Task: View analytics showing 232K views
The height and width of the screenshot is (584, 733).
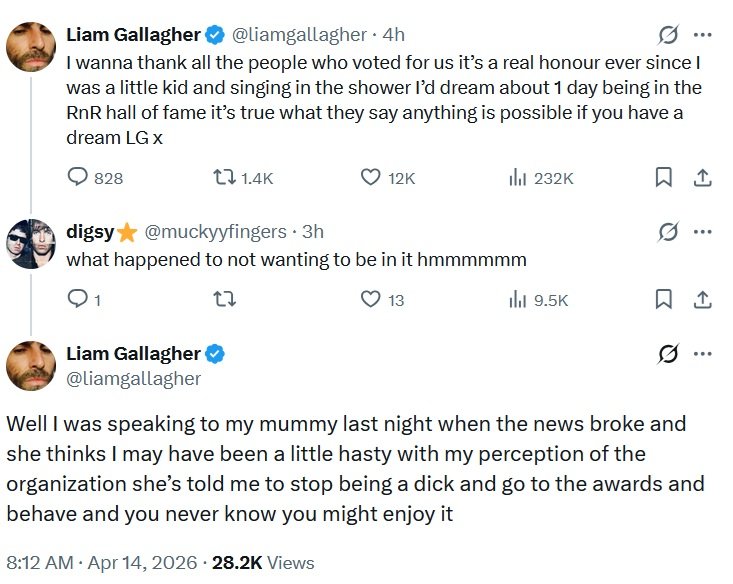Action: (519, 177)
